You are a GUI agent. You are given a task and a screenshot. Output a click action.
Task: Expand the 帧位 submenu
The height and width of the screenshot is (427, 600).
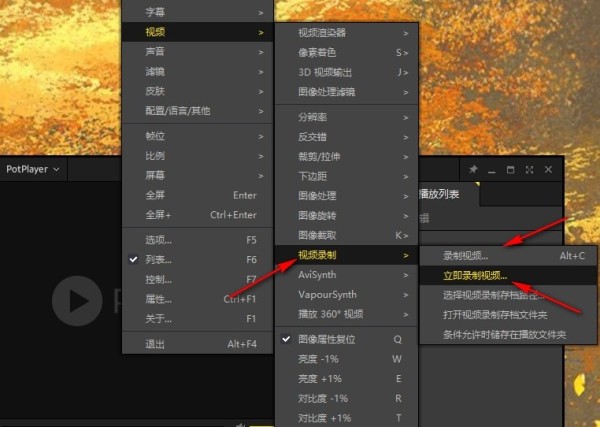197,136
